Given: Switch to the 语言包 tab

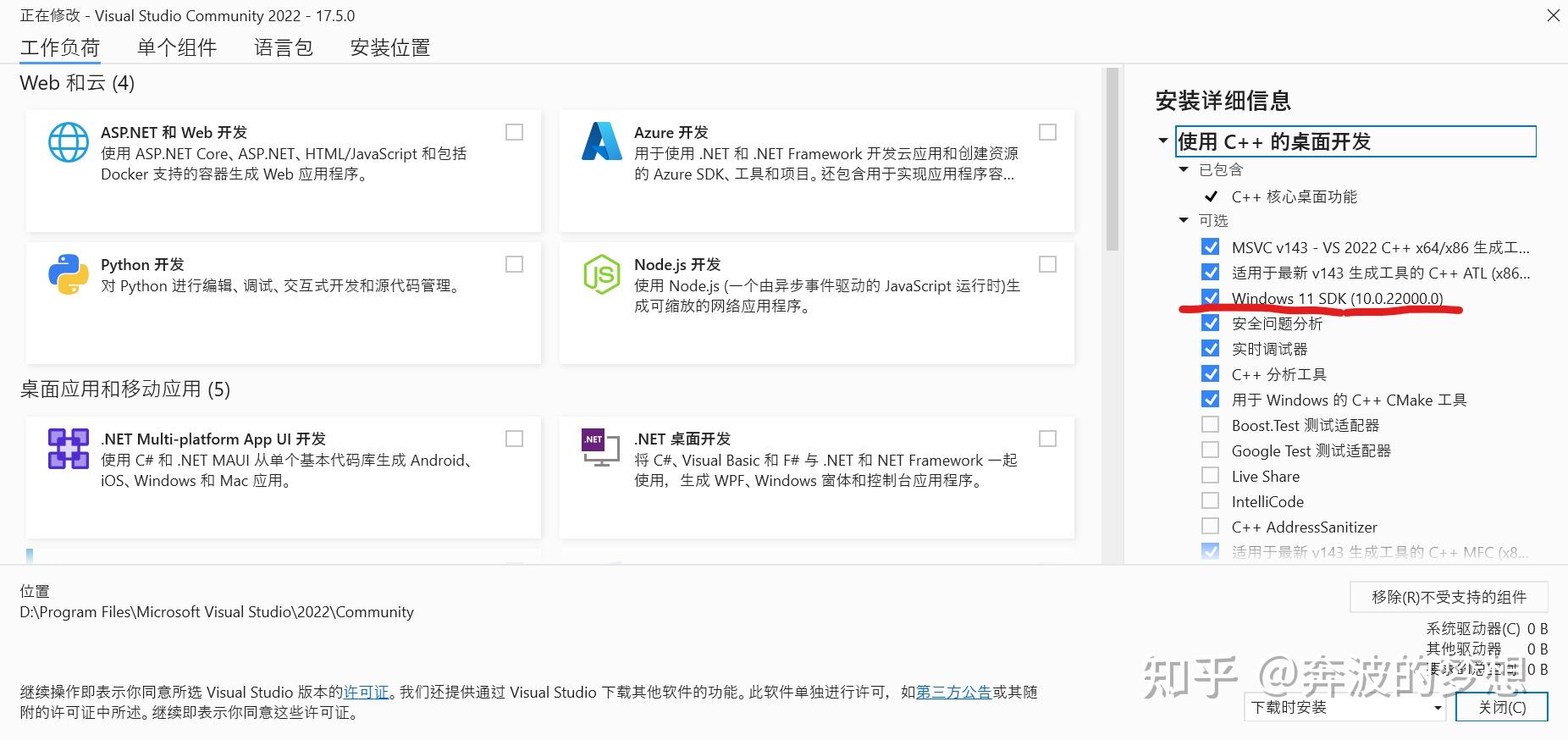Looking at the screenshot, I should click(x=284, y=47).
